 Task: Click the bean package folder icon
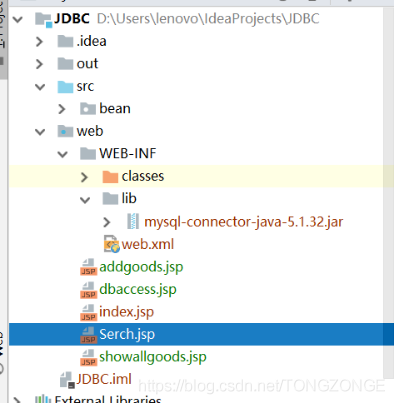click(x=88, y=109)
